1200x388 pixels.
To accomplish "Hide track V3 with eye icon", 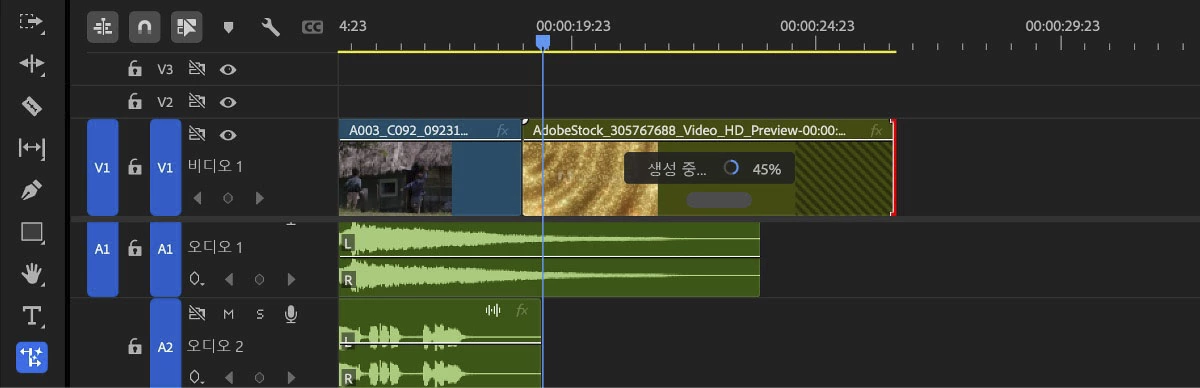I will coord(228,70).
